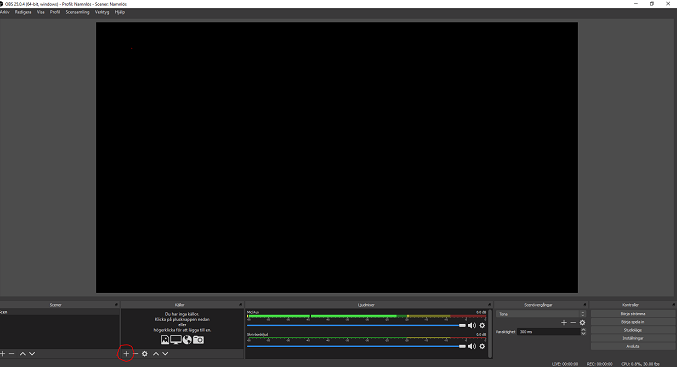
Task: Toggle Studioläge button
Action: 633,330
